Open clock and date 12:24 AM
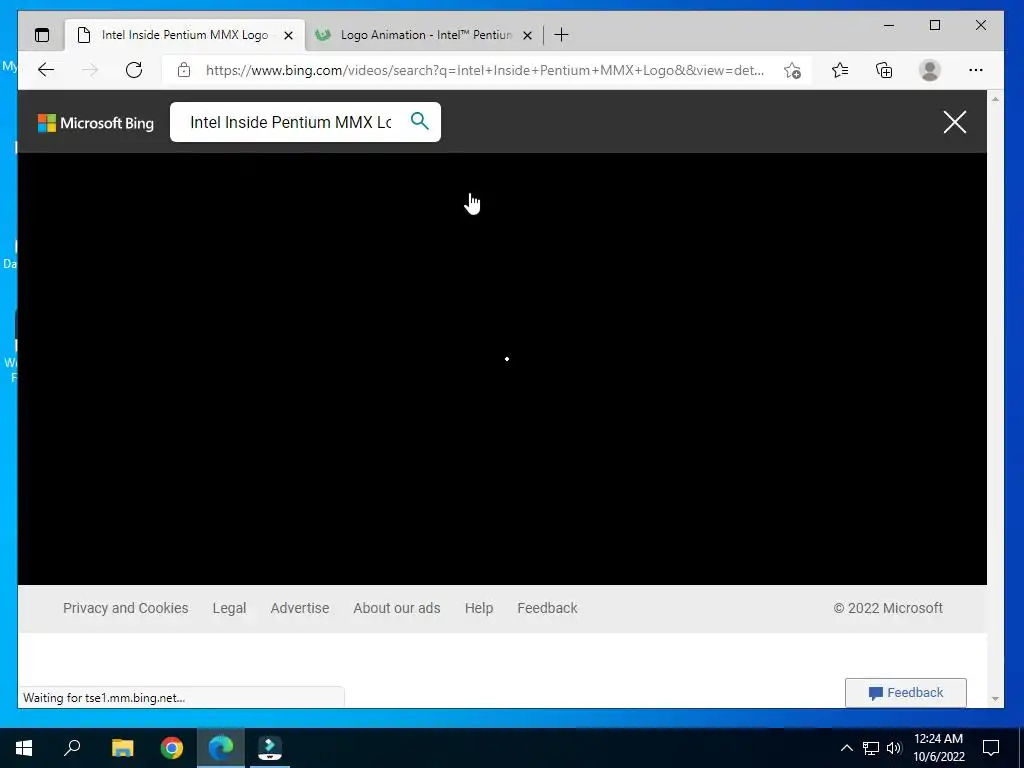 coord(938,748)
